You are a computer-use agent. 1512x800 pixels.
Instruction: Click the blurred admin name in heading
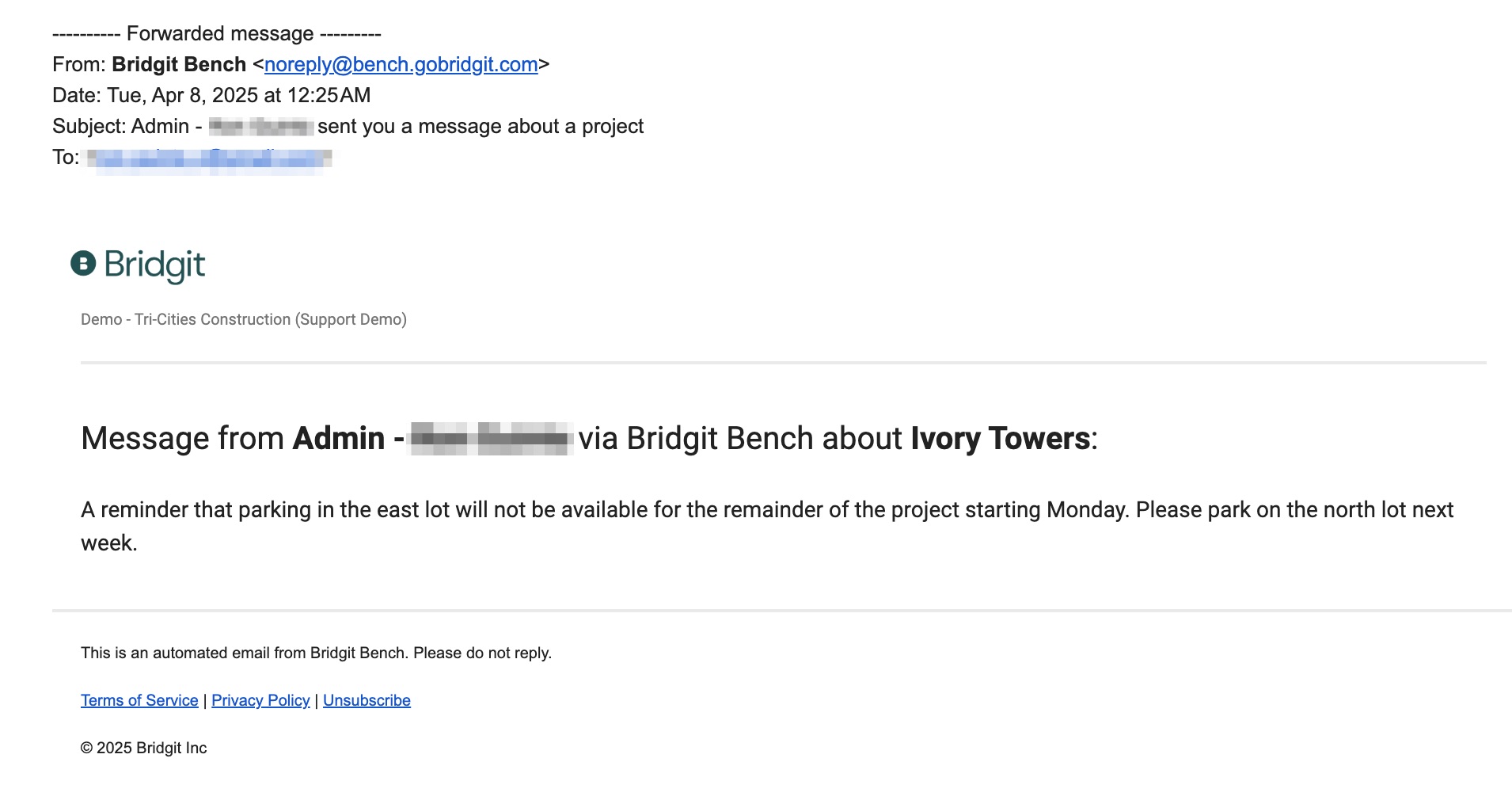point(491,439)
